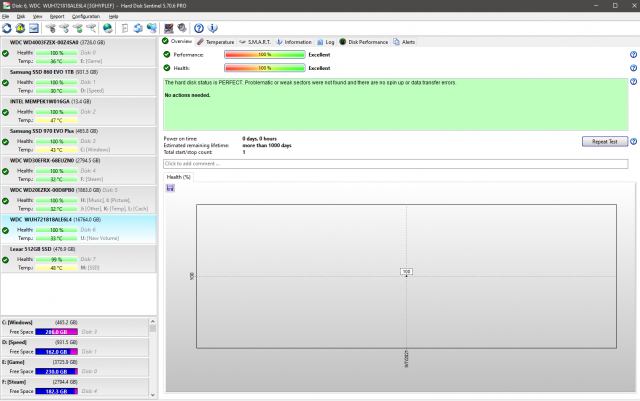Image resolution: width=640 pixels, height=401 pixels.
Task: Click the refresh icon in the toolbar
Action: (x=8, y=27)
